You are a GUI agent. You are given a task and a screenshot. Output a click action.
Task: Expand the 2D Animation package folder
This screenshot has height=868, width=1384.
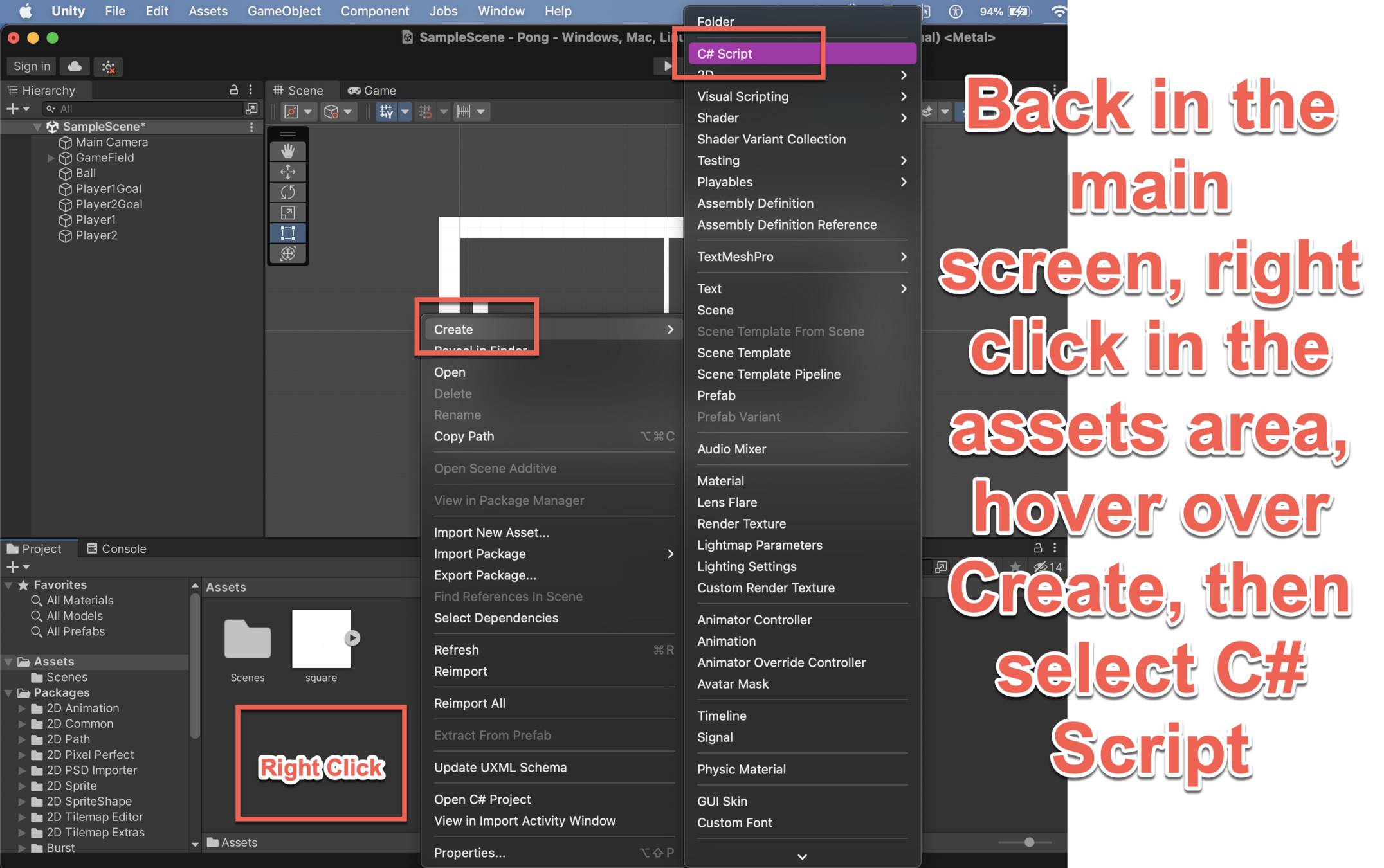pyautogui.click(x=22, y=708)
